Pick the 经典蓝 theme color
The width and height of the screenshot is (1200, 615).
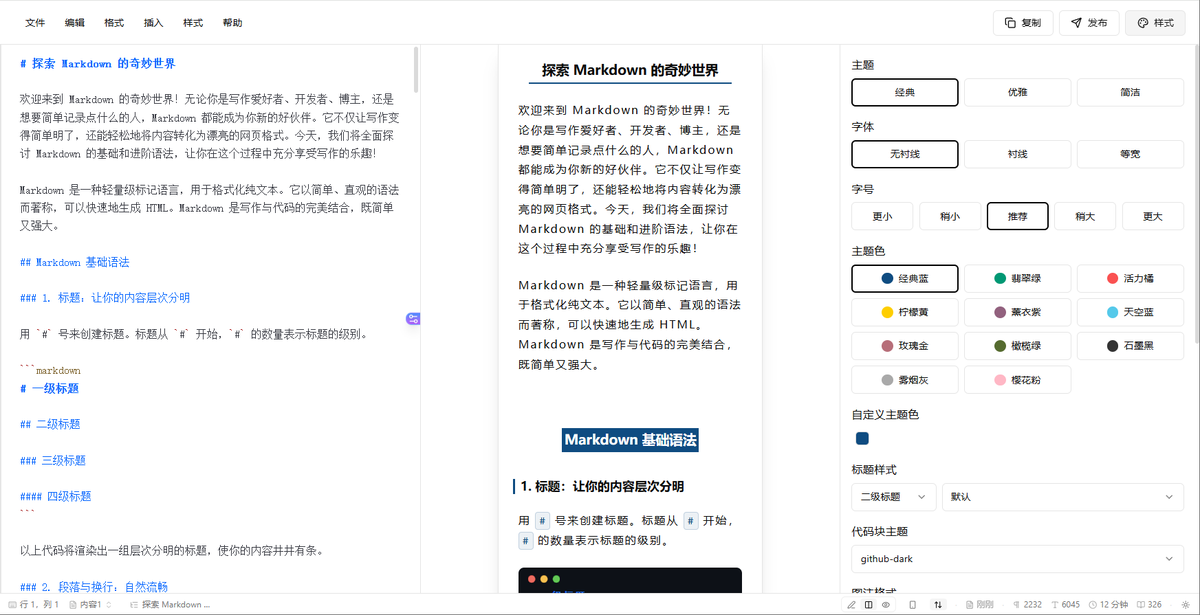tap(905, 278)
